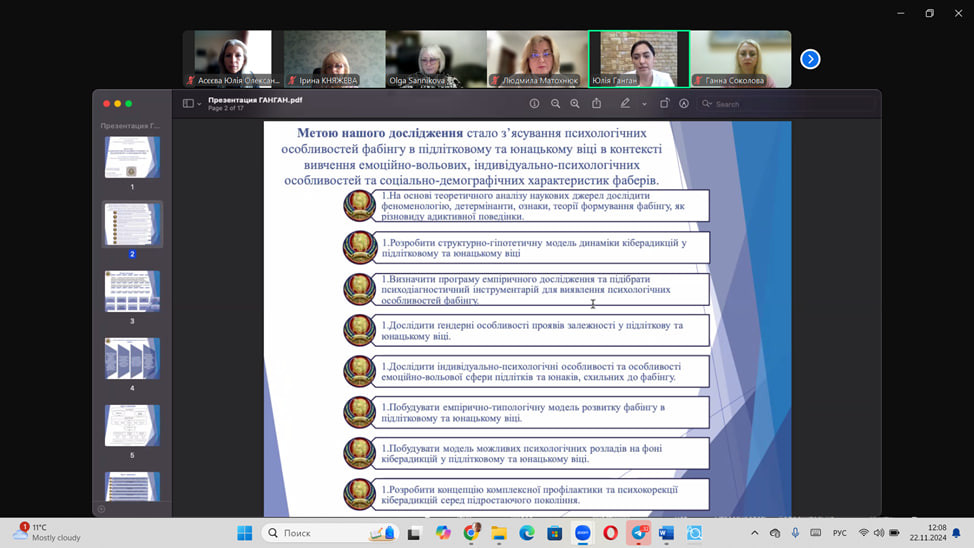The image size is (974, 548).
Task: Open page 3 thumbnail in sidebar
Action: click(132, 291)
